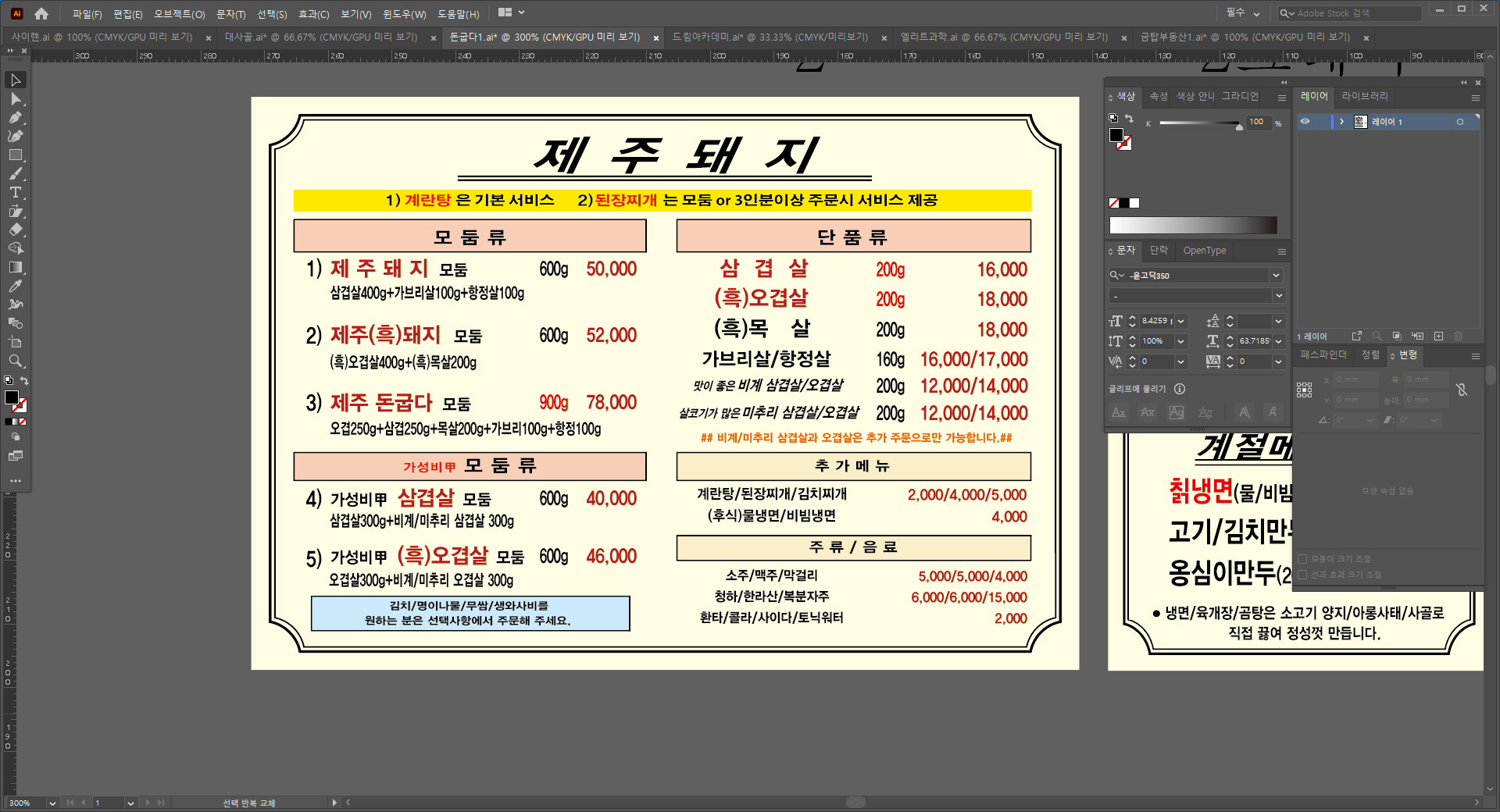Viewport: 1500px width, 812px height.
Task: Select the Eraser tool
Action: [15, 230]
